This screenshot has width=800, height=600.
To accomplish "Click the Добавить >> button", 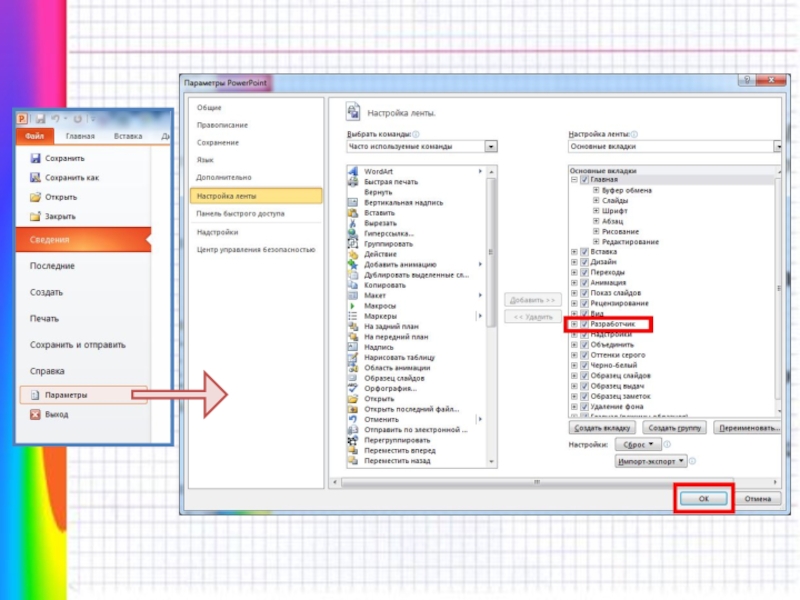I will pos(533,300).
